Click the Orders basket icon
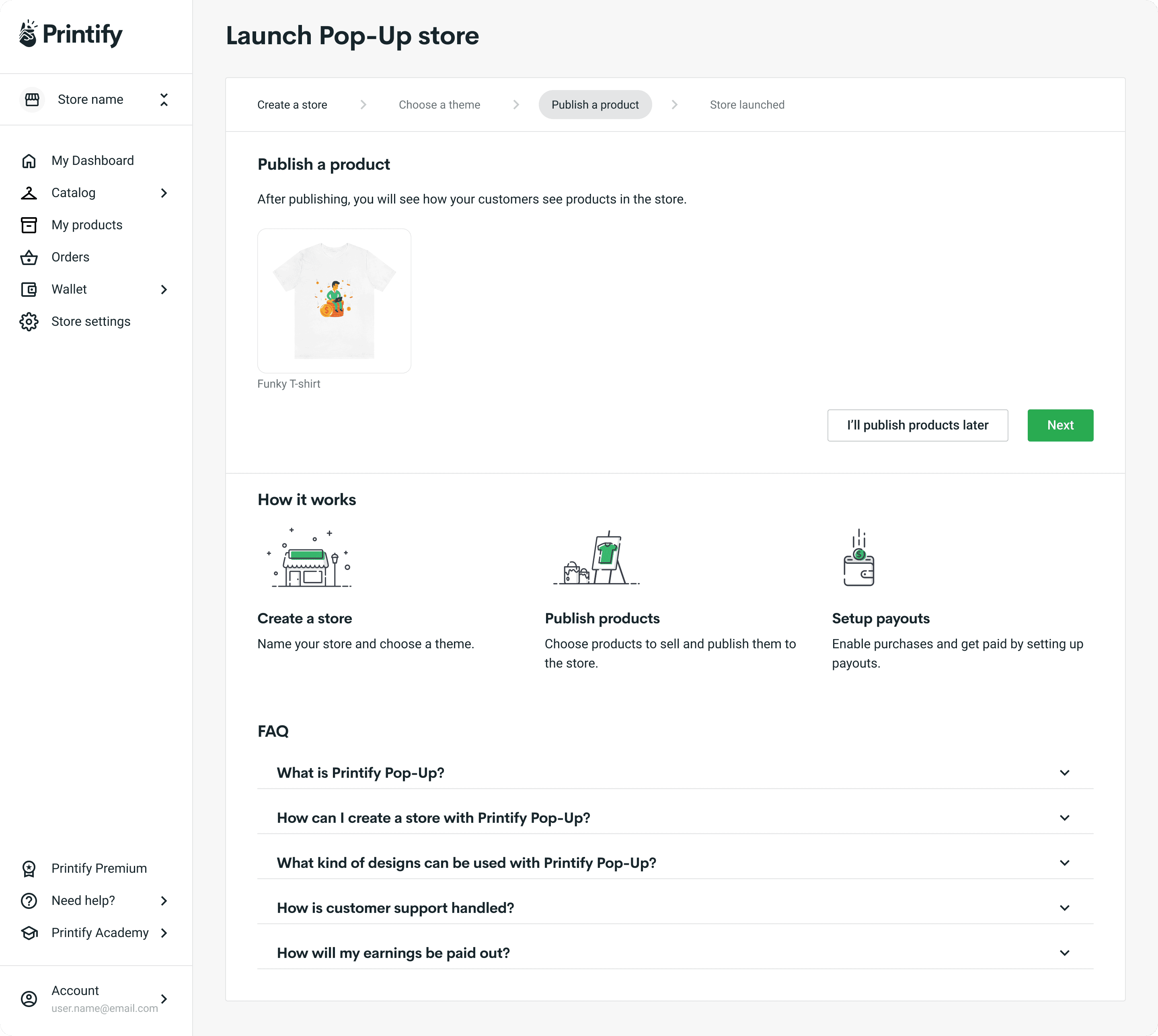The height and width of the screenshot is (1036, 1158). click(x=29, y=257)
